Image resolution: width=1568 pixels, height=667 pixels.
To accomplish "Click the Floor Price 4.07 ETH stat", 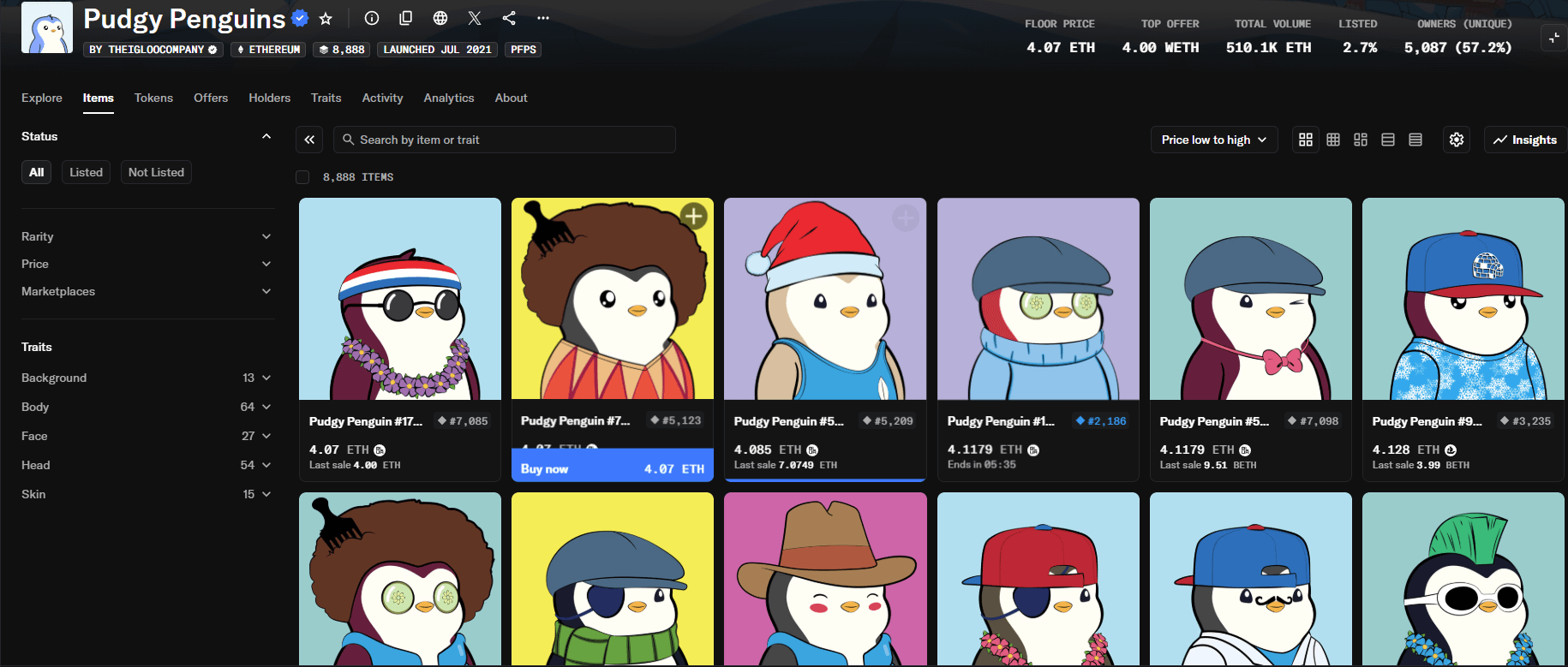I will point(1061,36).
